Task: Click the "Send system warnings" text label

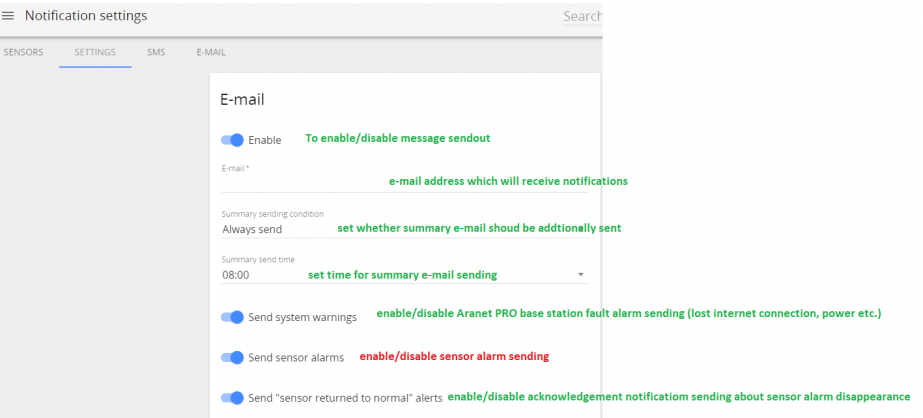Action: (303, 317)
